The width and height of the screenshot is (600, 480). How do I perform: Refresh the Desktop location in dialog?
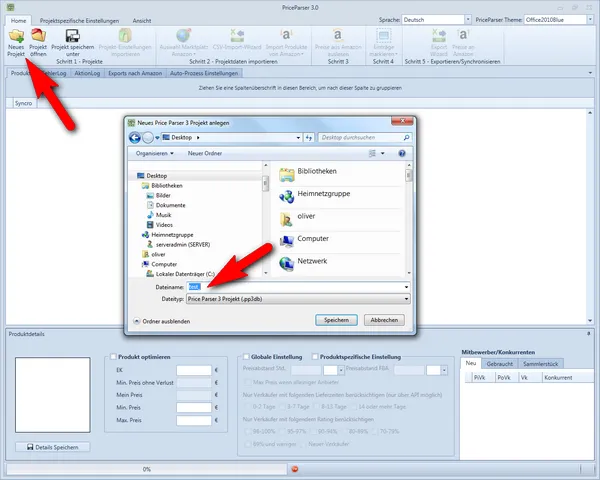(x=309, y=137)
